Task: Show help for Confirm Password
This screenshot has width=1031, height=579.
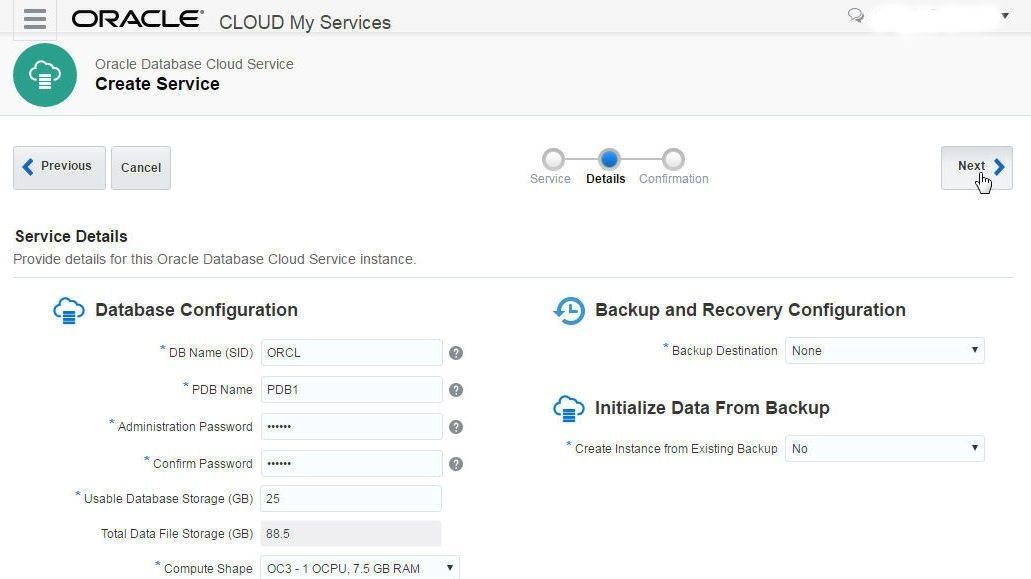Action: click(x=456, y=464)
